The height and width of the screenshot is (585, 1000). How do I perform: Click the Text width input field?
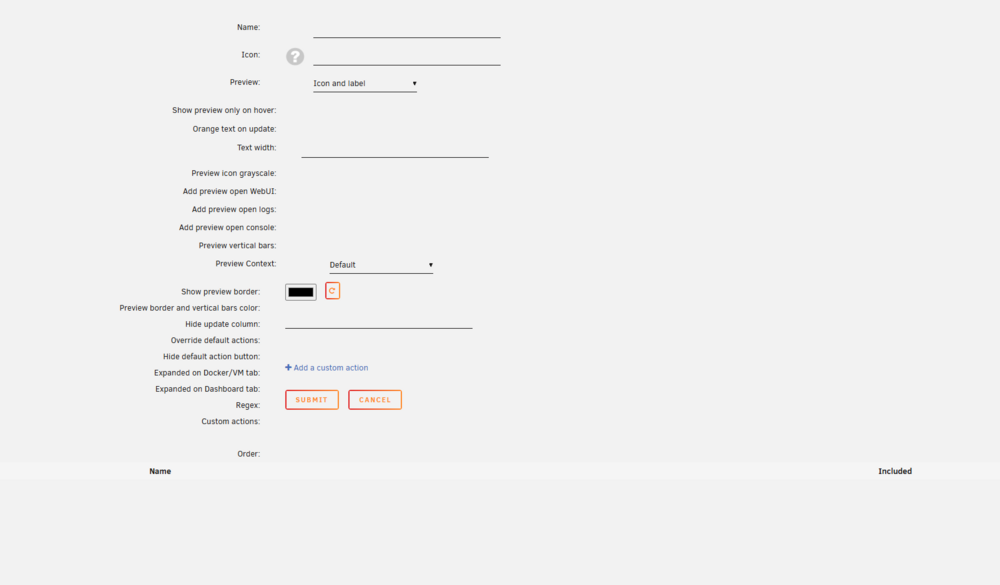coord(395,149)
